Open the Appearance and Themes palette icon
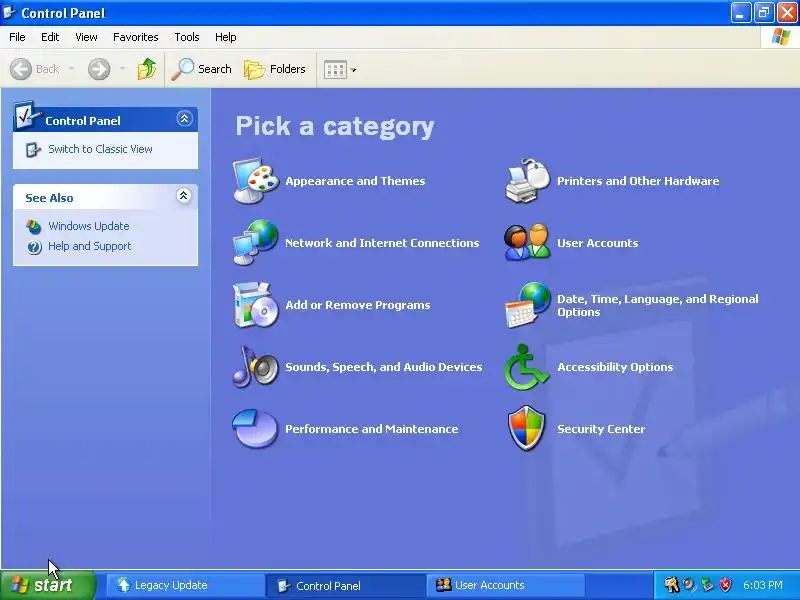The width and height of the screenshot is (800, 600). click(x=256, y=181)
